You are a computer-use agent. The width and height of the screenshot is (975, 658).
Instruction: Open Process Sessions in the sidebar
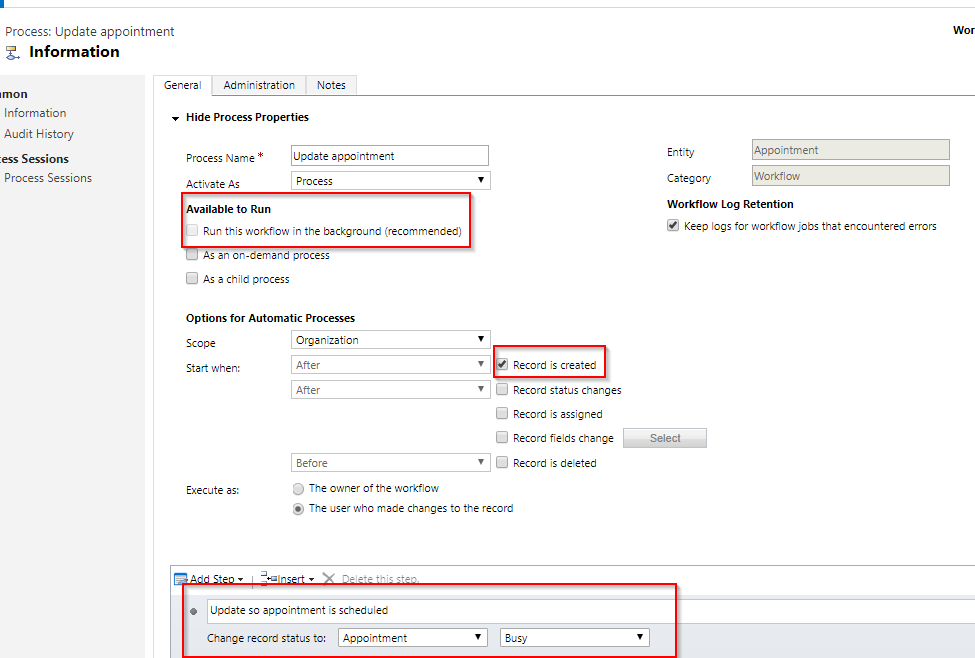[x=48, y=178]
